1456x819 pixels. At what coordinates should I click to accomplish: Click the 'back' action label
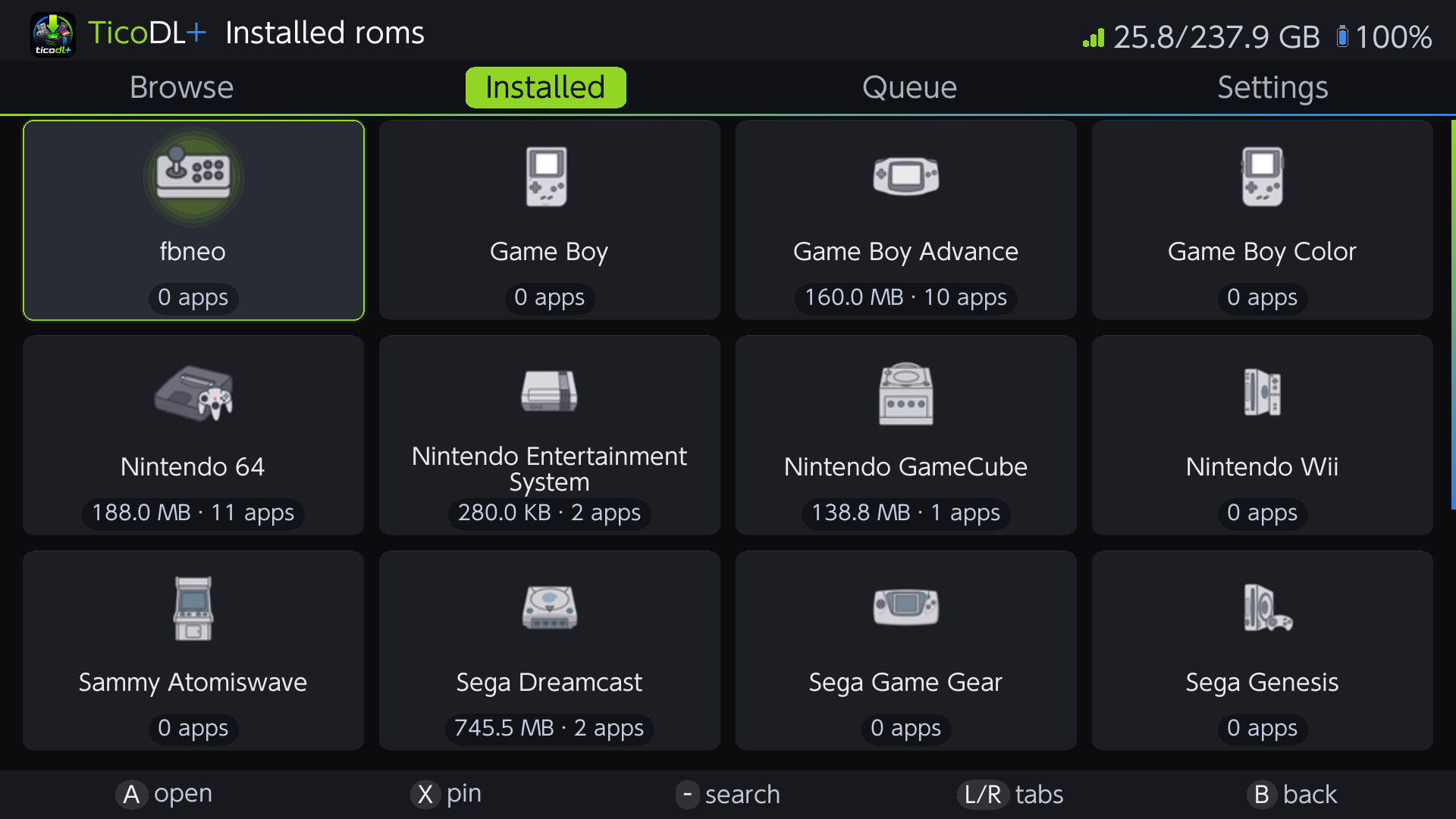click(1310, 794)
